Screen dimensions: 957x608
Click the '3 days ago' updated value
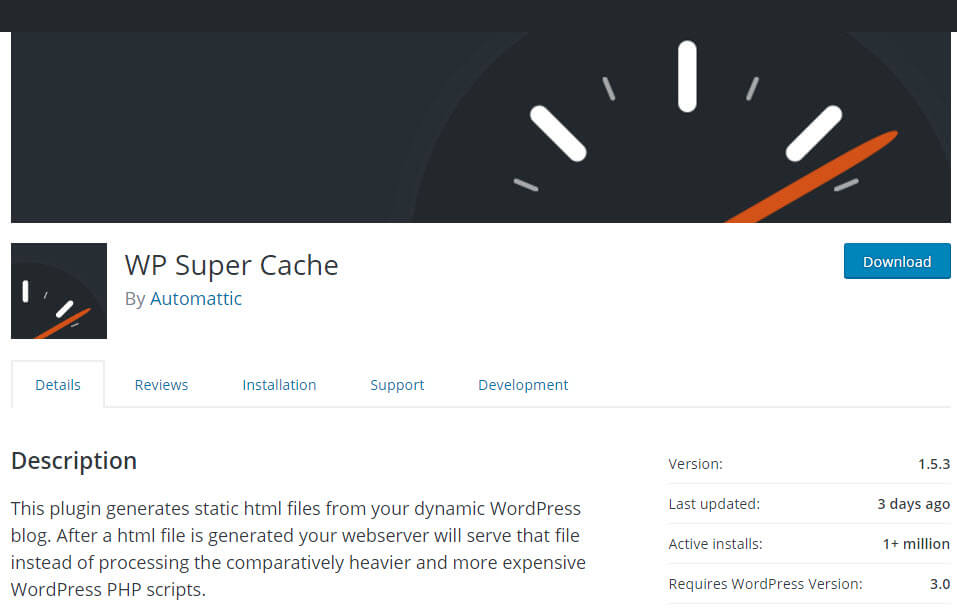(914, 504)
